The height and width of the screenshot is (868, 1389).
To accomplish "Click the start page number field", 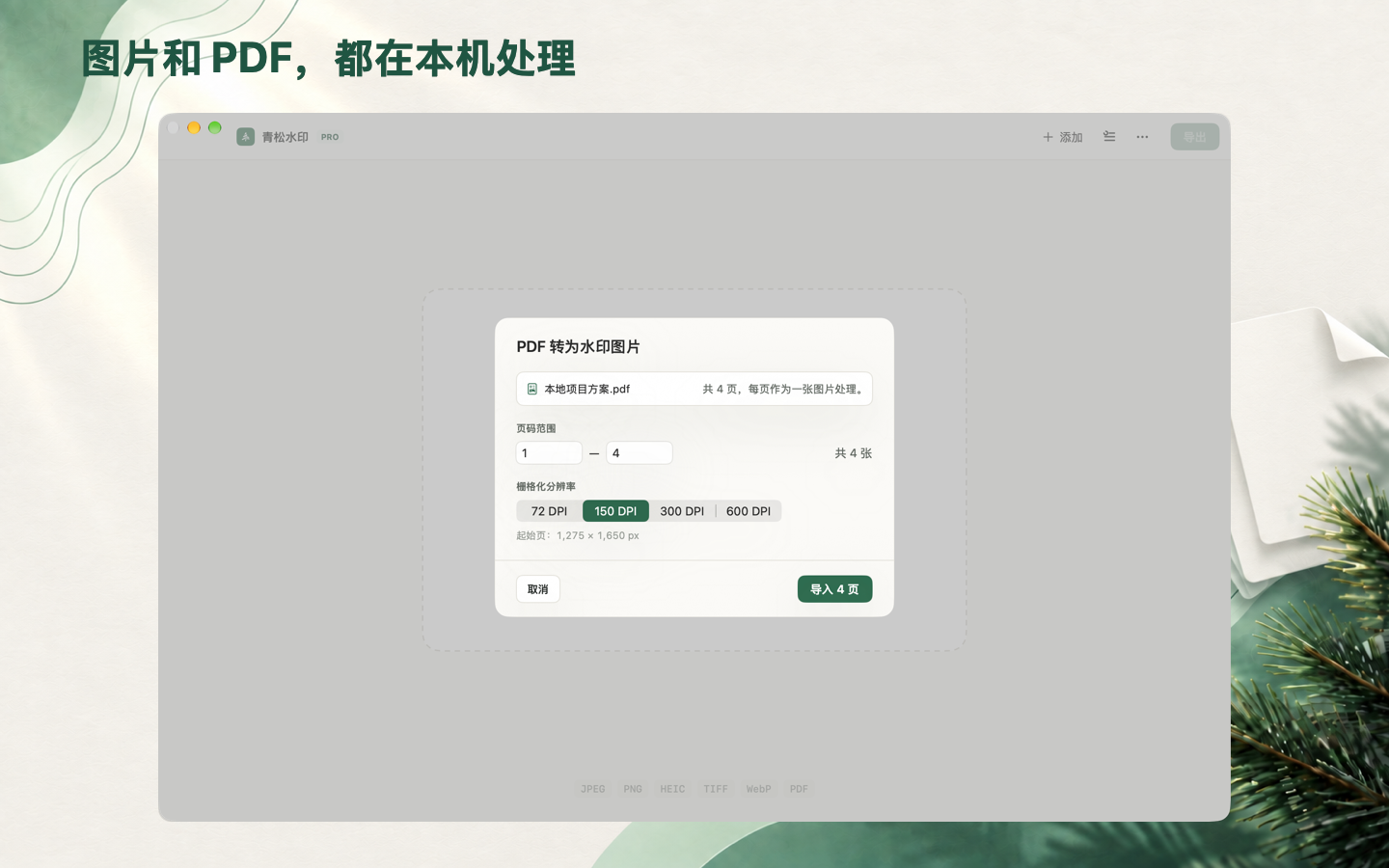I will click(x=549, y=453).
